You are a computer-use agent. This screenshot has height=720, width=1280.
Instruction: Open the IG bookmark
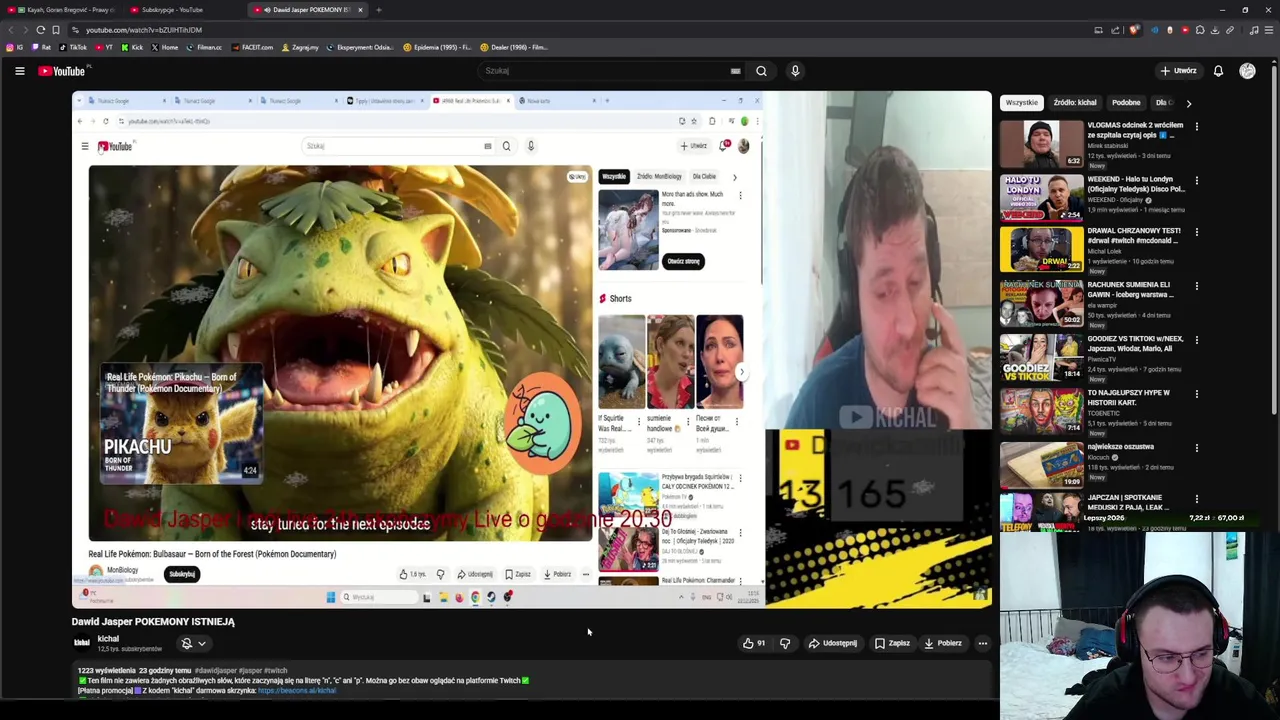point(15,47)
